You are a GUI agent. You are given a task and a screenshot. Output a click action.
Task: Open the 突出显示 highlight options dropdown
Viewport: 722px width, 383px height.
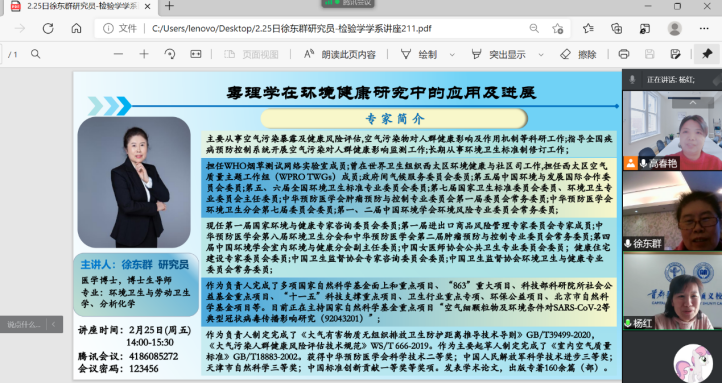tap(541, 55)
